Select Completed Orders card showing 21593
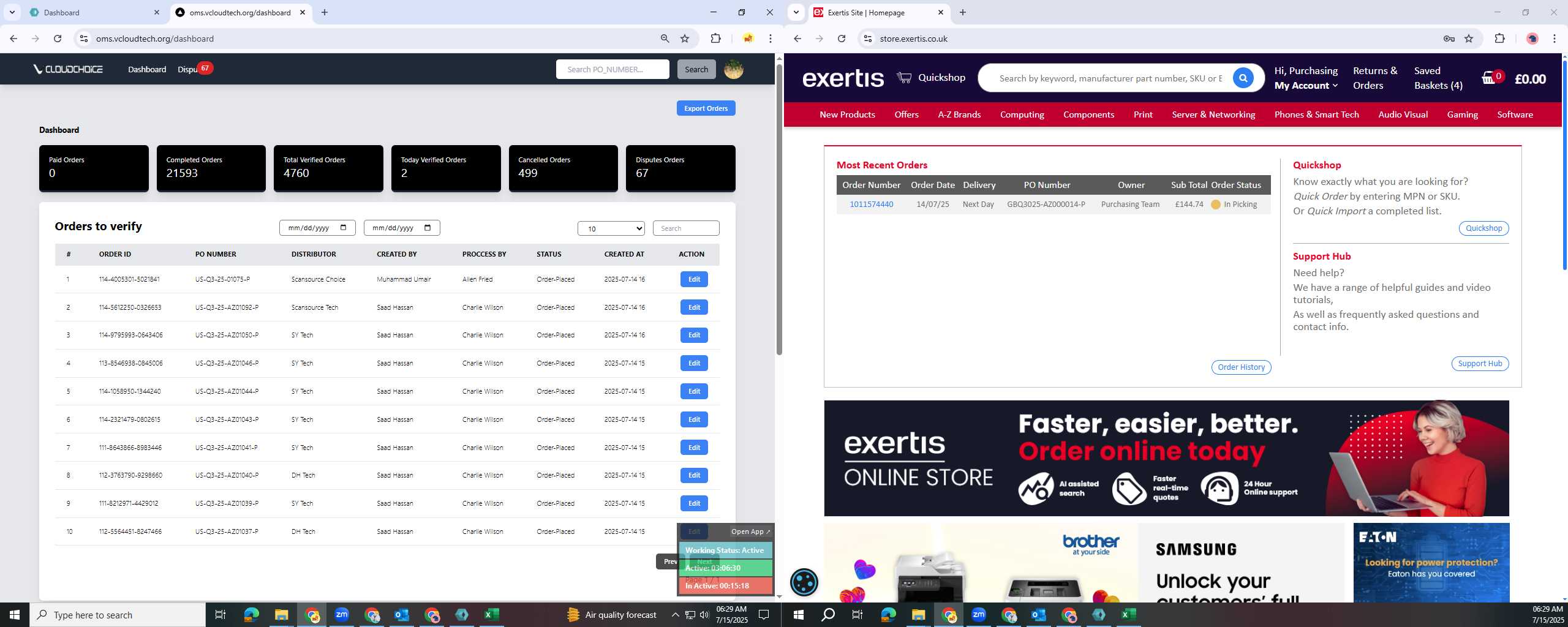 pyautogui.click(x=211, y=168)
